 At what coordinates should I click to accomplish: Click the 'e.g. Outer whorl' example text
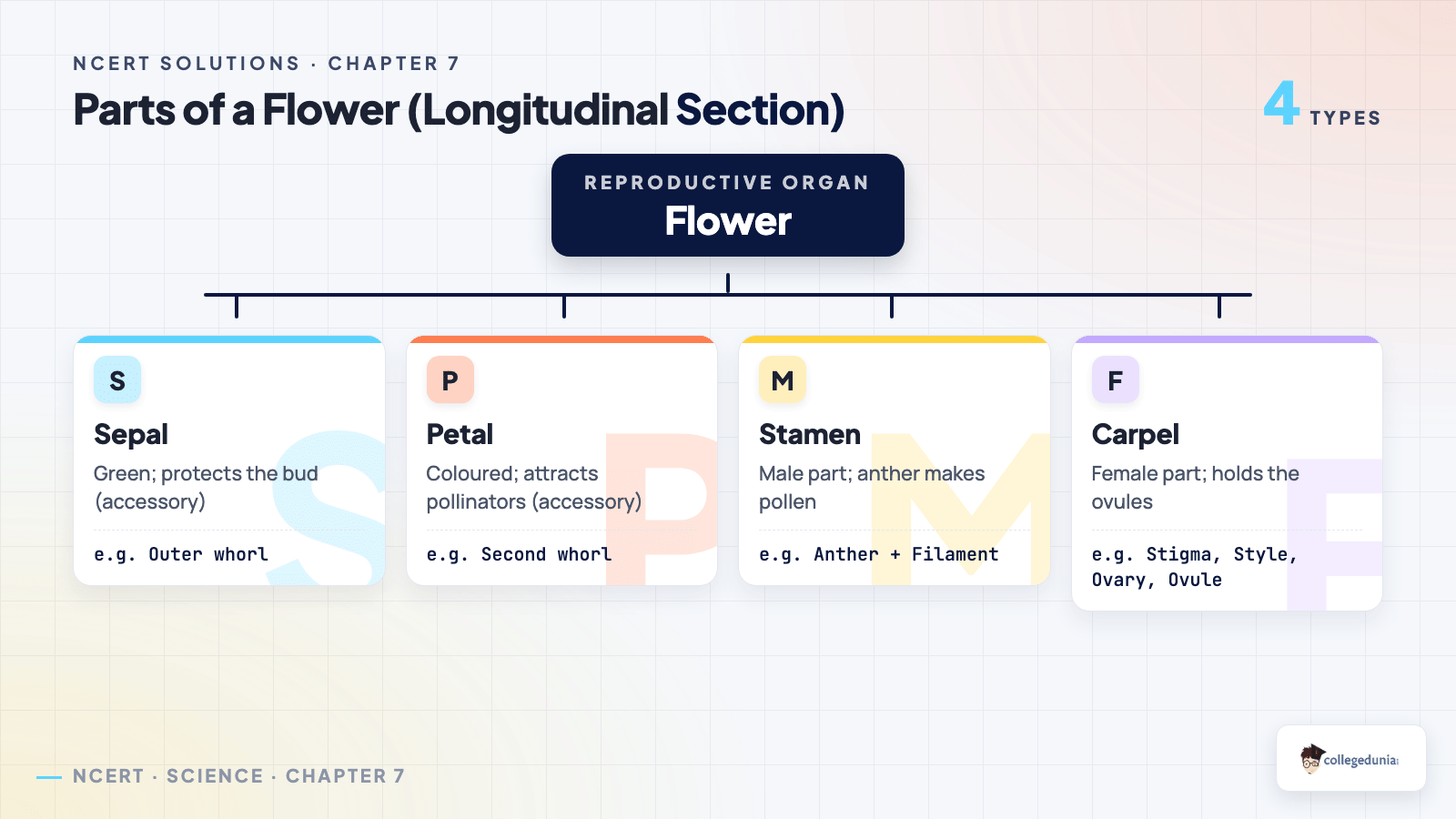click(181, 554)
